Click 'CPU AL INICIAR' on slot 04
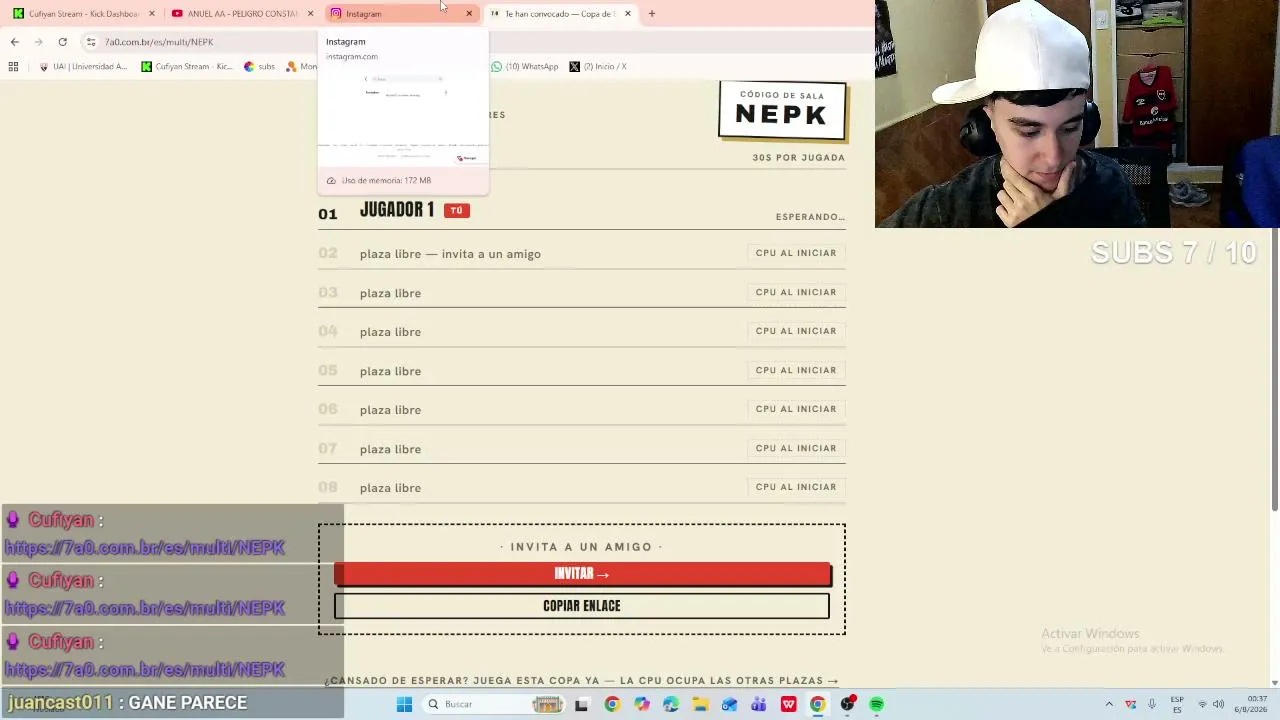The height and width of the screenshot is (720, 1280). [796, 331]
